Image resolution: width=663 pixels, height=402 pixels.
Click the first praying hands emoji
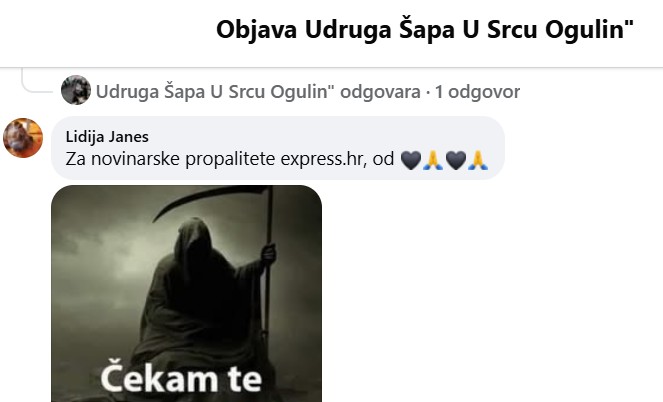tap(433, 160)
